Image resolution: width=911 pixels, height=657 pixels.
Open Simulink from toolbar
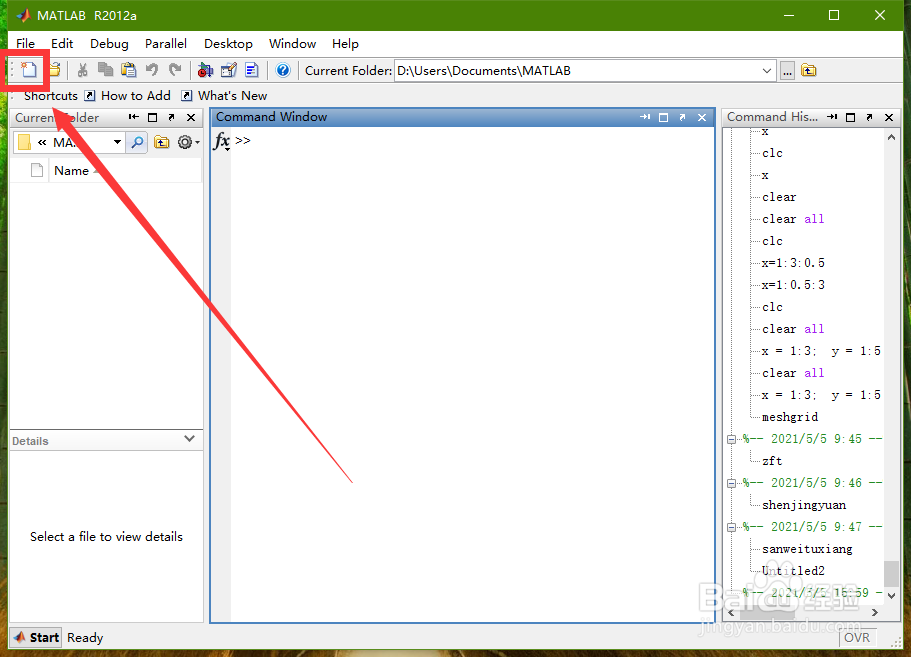[x=205, y=70]
